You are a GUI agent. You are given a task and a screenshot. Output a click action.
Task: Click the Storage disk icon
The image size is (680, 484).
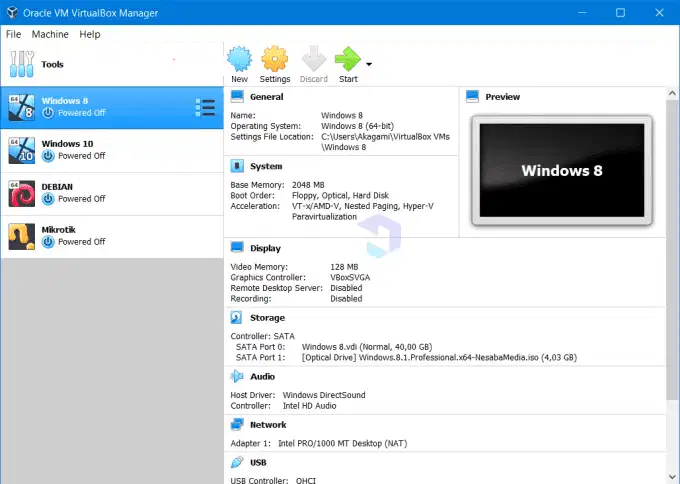click(x=236, y=317)
